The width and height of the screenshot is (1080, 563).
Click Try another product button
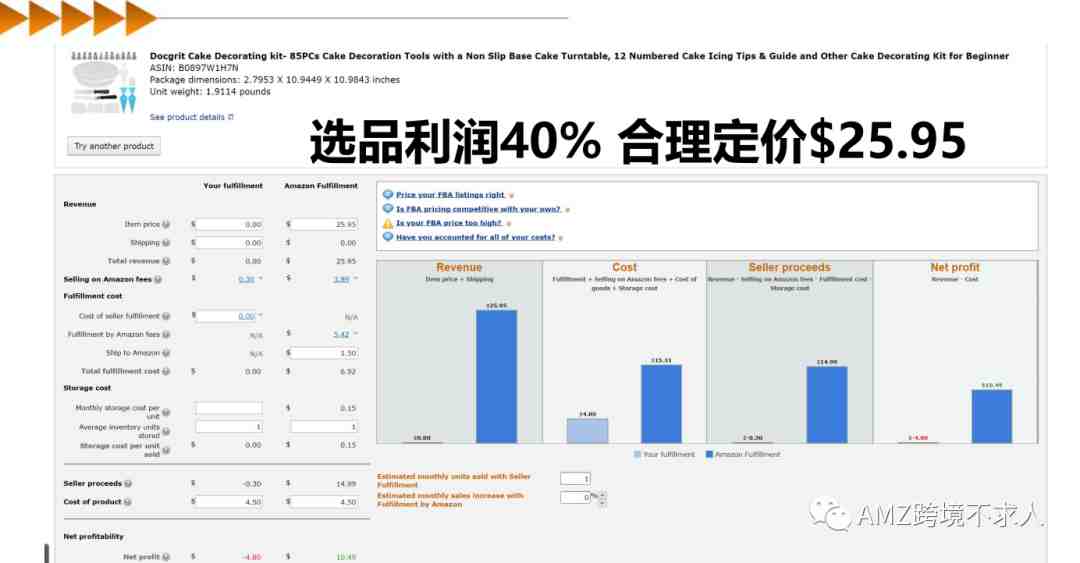(114, 146)
